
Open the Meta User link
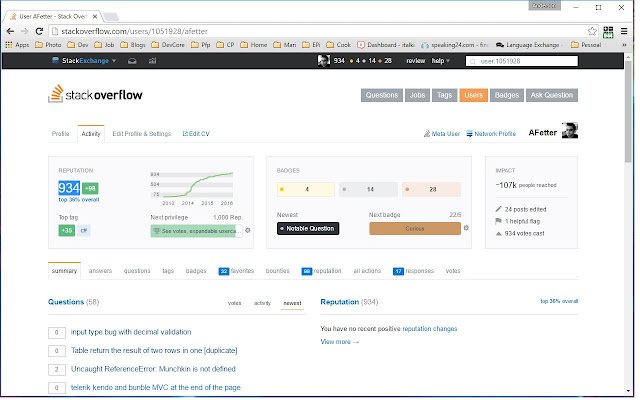[442, 133]
